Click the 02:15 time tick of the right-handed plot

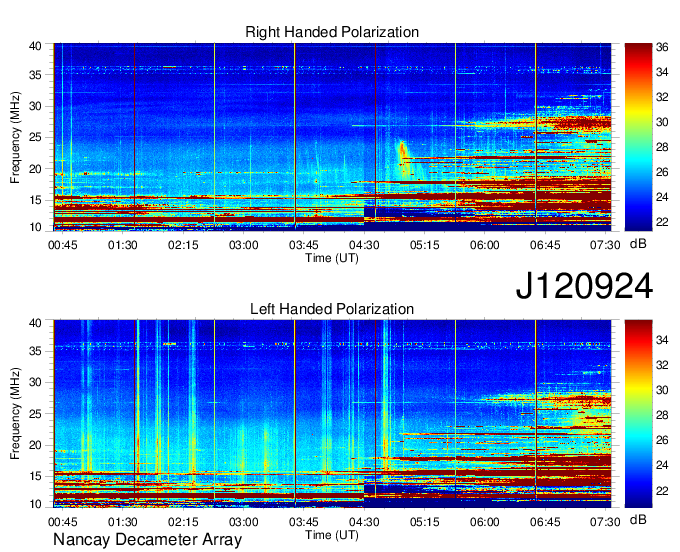pos(183,245)
